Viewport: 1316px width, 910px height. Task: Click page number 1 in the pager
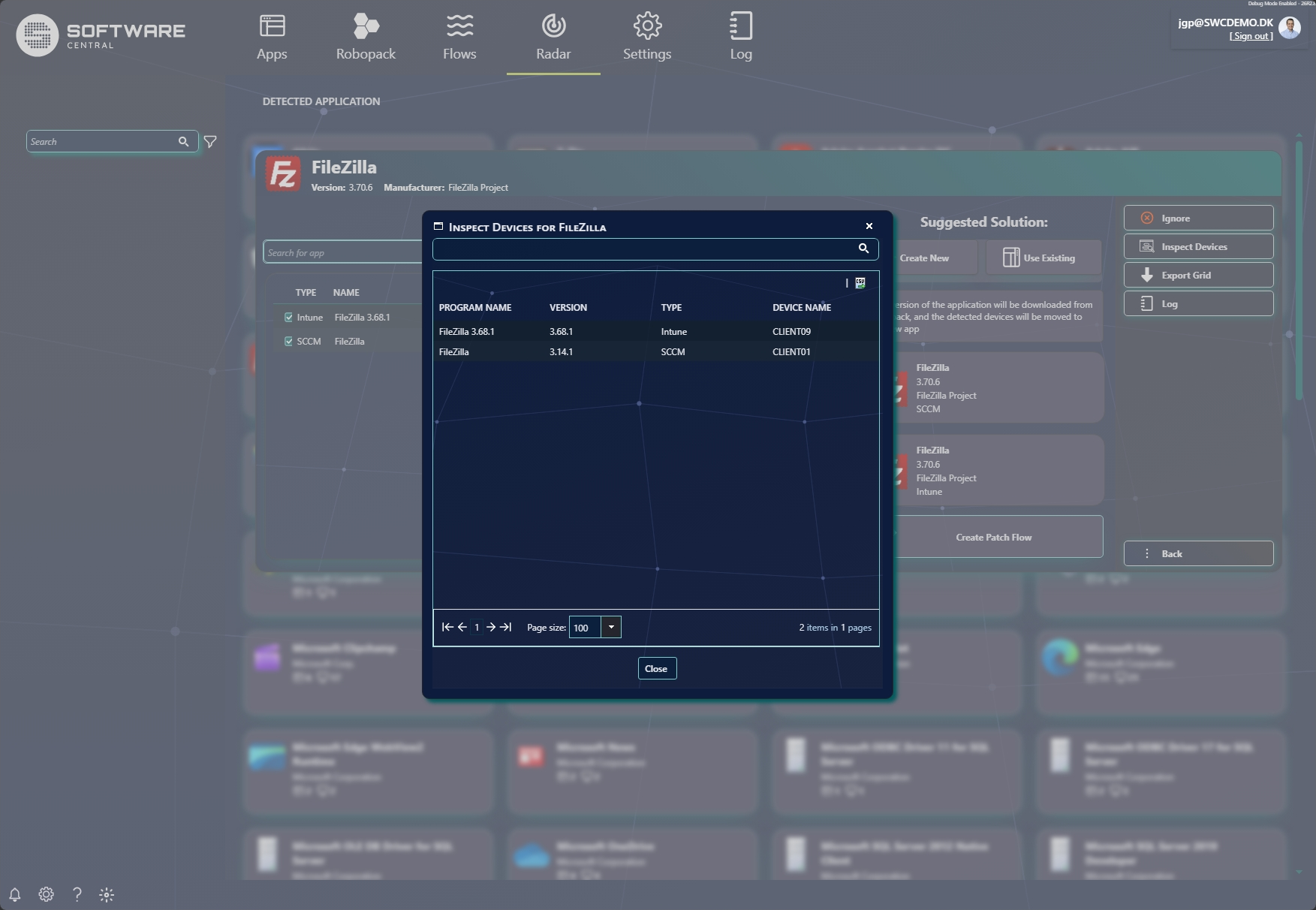coord(477,627)
